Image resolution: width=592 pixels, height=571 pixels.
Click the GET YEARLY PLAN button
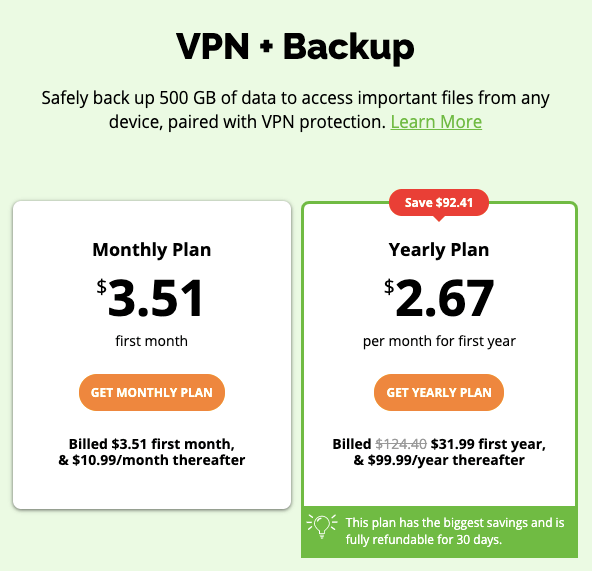click(x=439, y=392)
